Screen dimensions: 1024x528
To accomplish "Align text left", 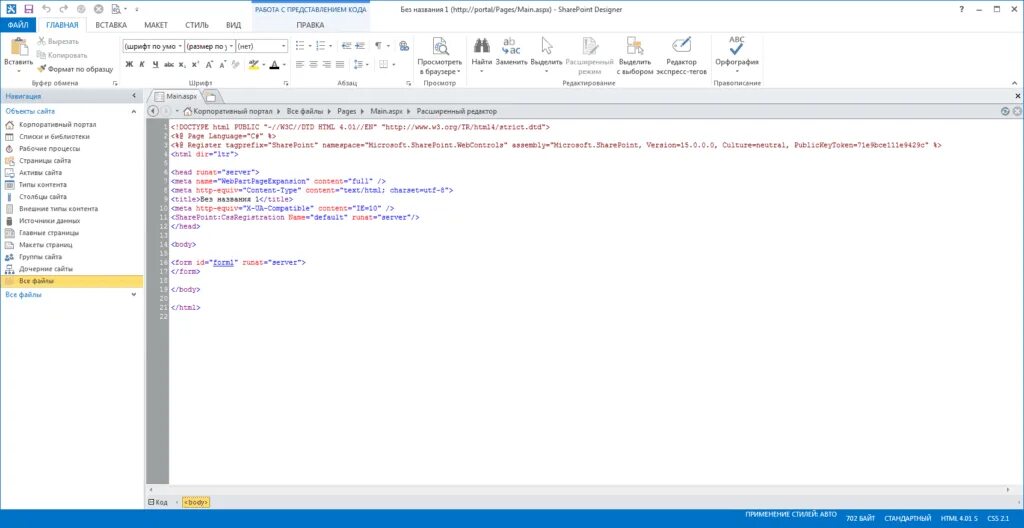I will (300, 64).
